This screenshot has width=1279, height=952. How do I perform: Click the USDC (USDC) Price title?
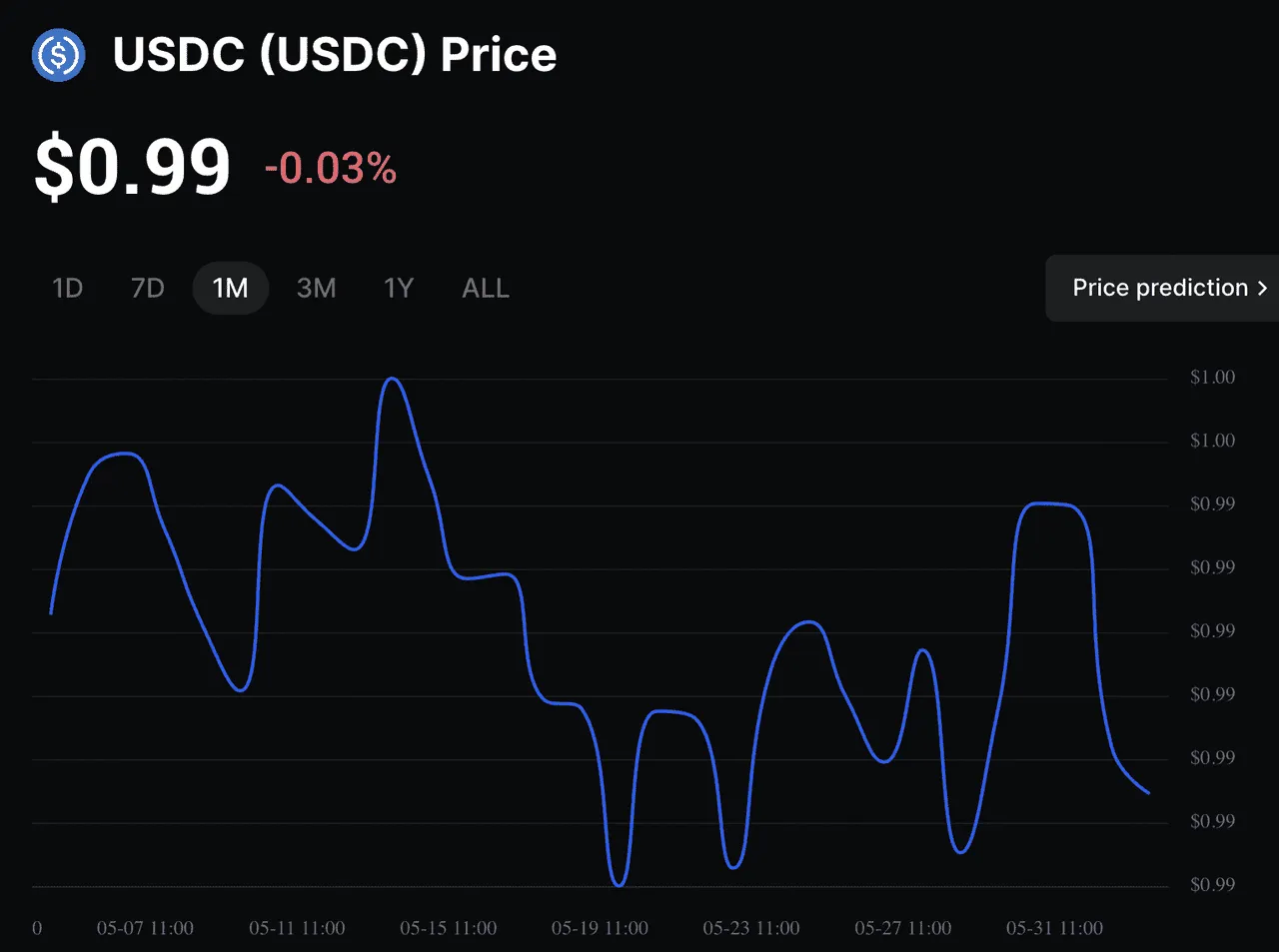pos(336,56)
